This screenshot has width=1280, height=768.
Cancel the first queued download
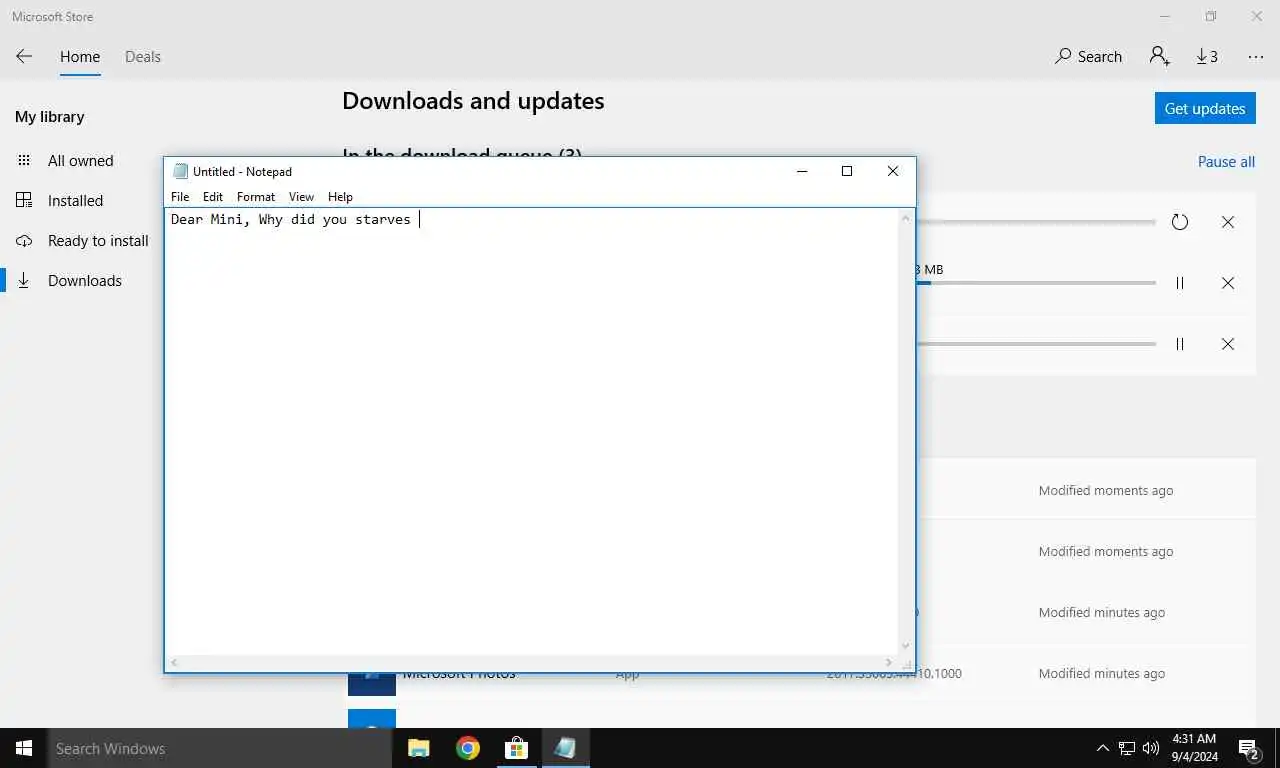click(x=1228, y=222)
